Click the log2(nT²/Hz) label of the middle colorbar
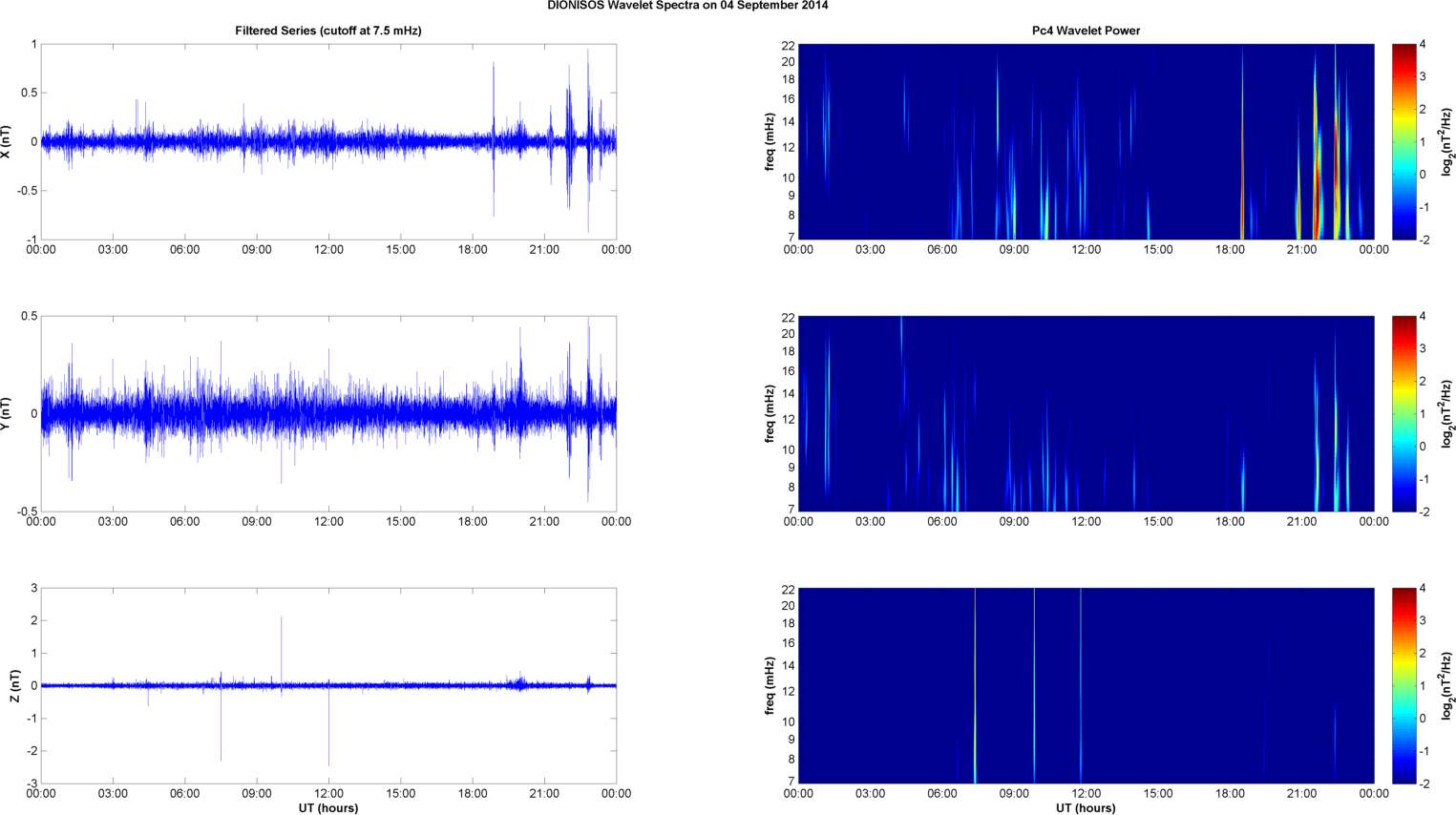1456x815 pixels. point(1447,413)
